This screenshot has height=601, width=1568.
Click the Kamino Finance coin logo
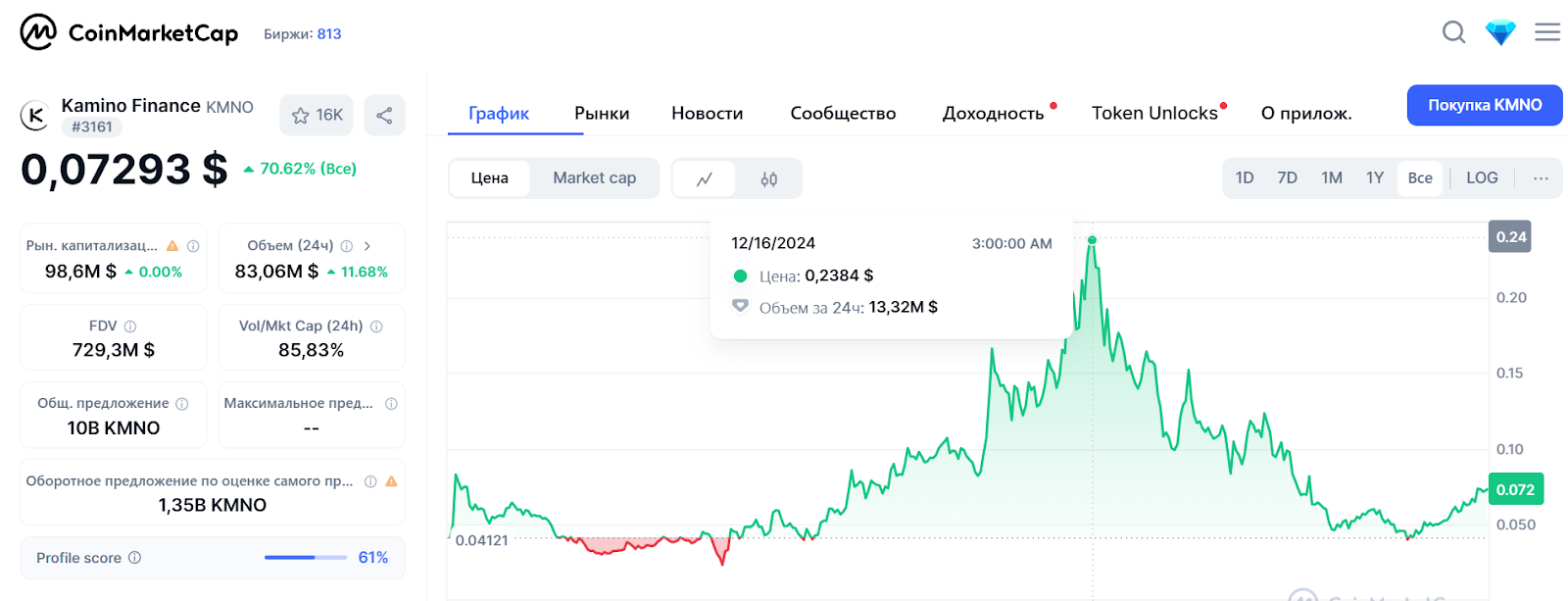36,116
